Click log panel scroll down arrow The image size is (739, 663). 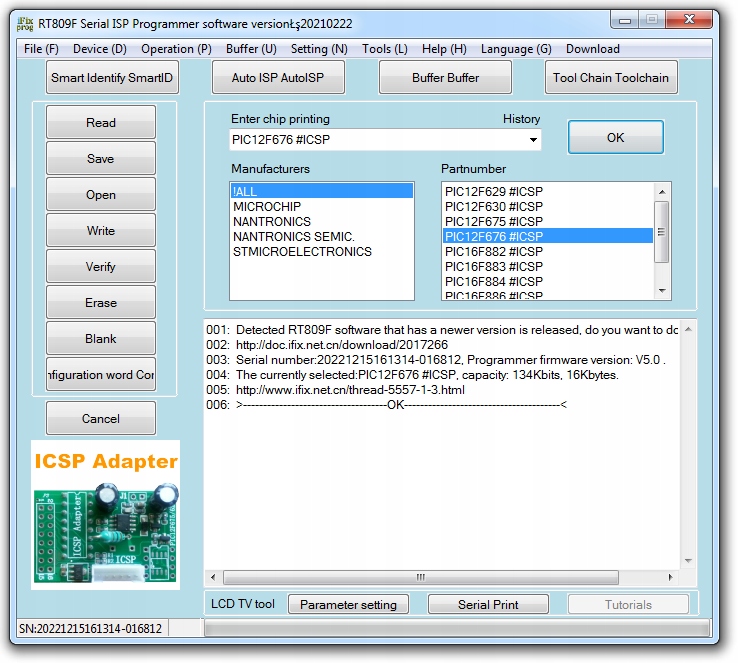coord(688,561)
